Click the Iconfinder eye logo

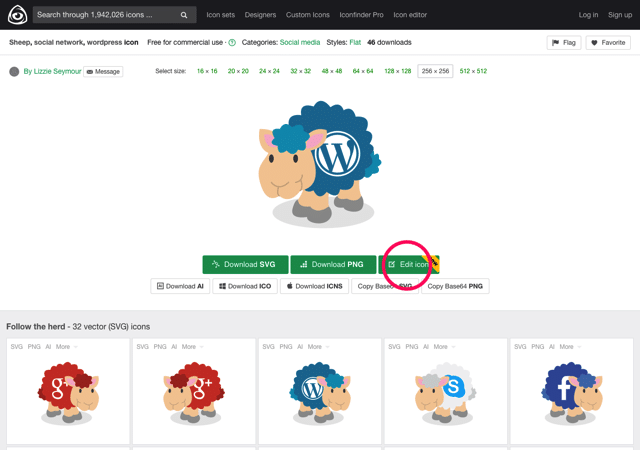(x=18, y=15)
